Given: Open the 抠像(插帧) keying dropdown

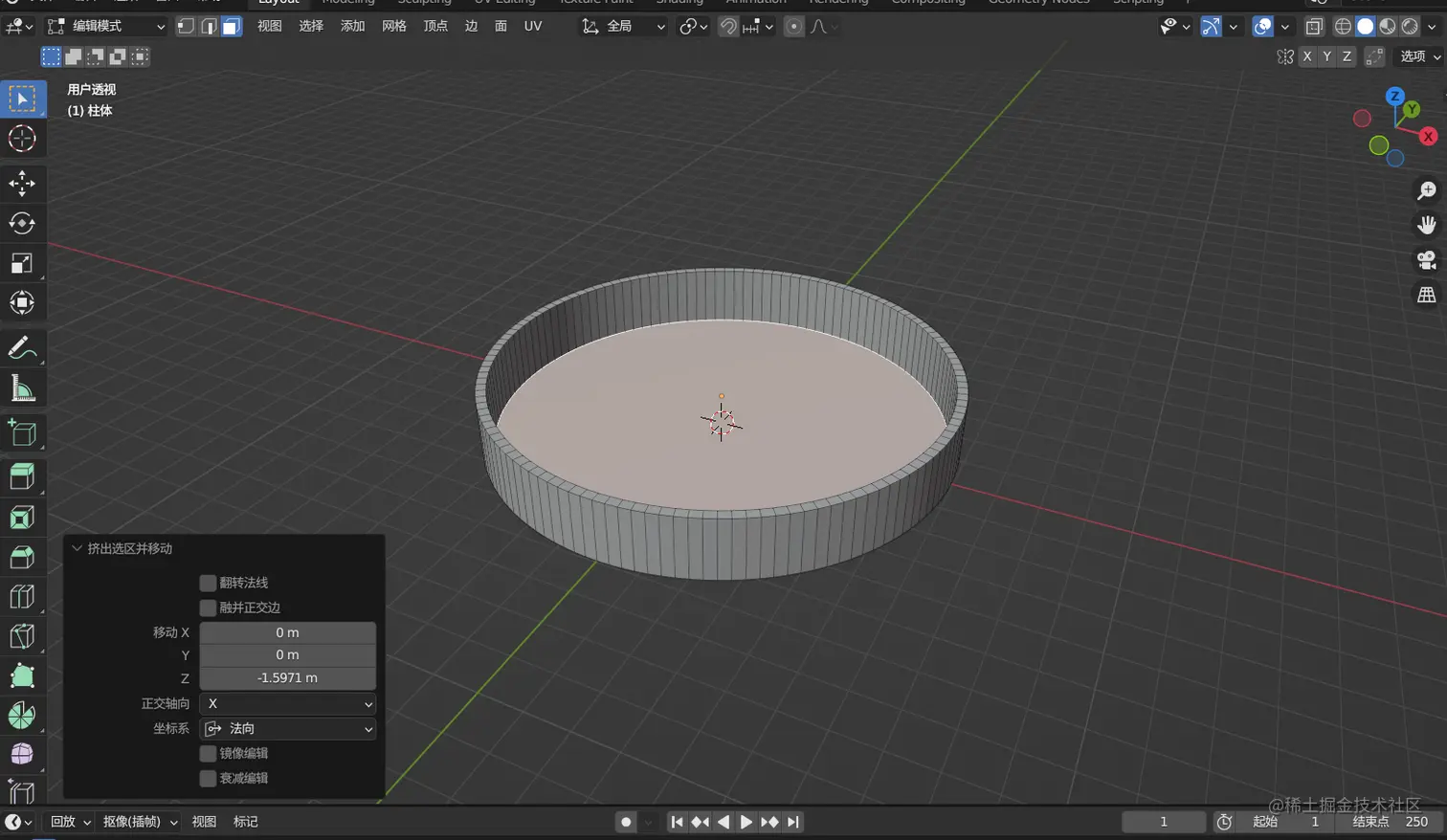Looking at the screenshot, I should click(140, 822).
